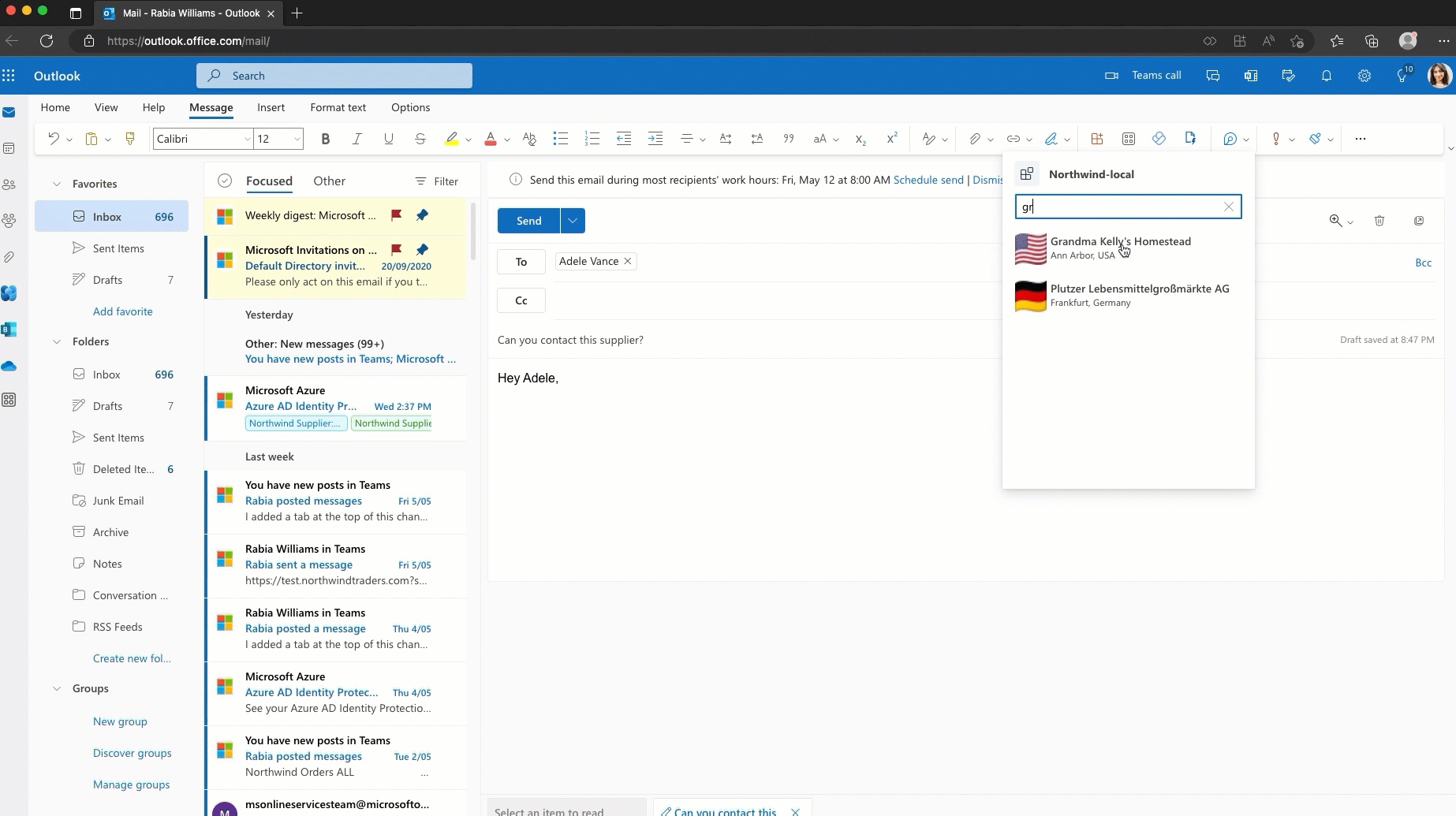This screenshot has width=1456, height=816.
Task: Apply quote formatting
Action: [788, 139]
